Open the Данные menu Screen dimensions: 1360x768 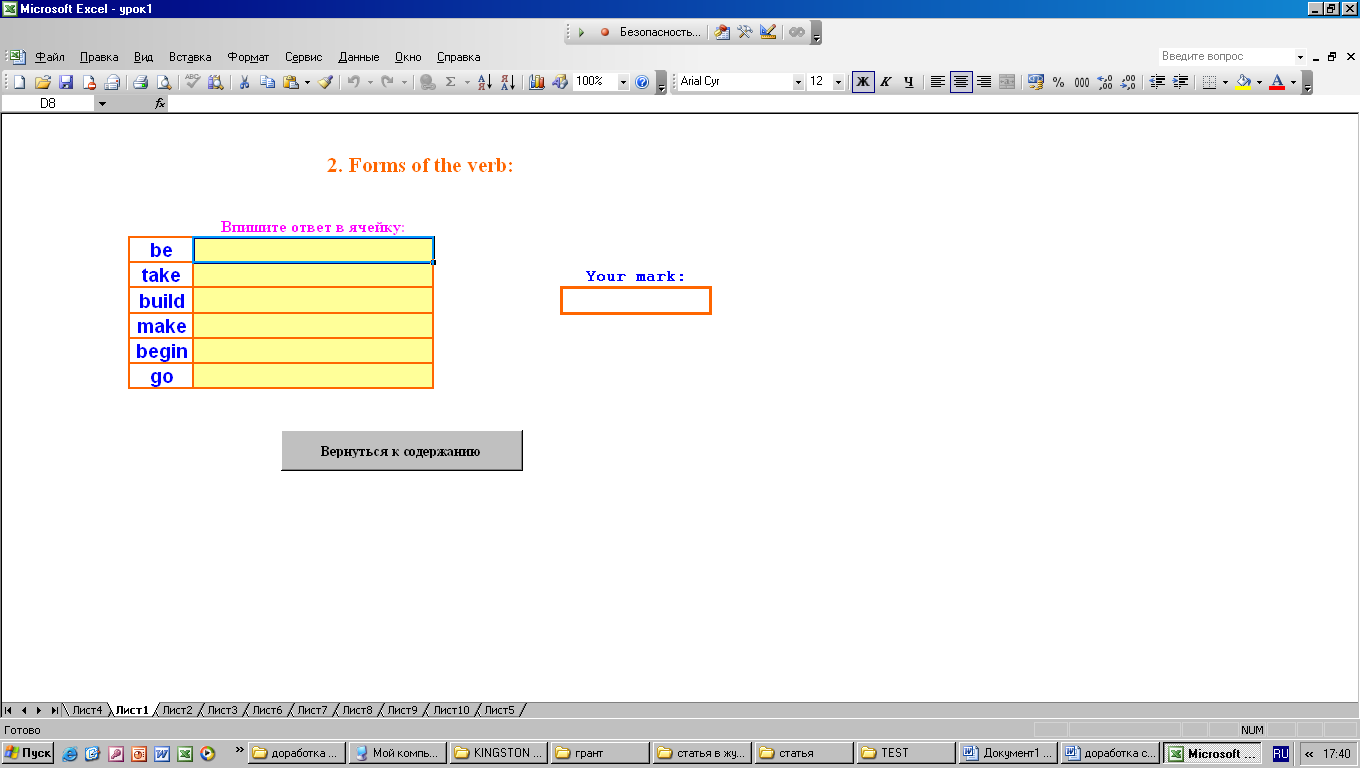(359, 57)
